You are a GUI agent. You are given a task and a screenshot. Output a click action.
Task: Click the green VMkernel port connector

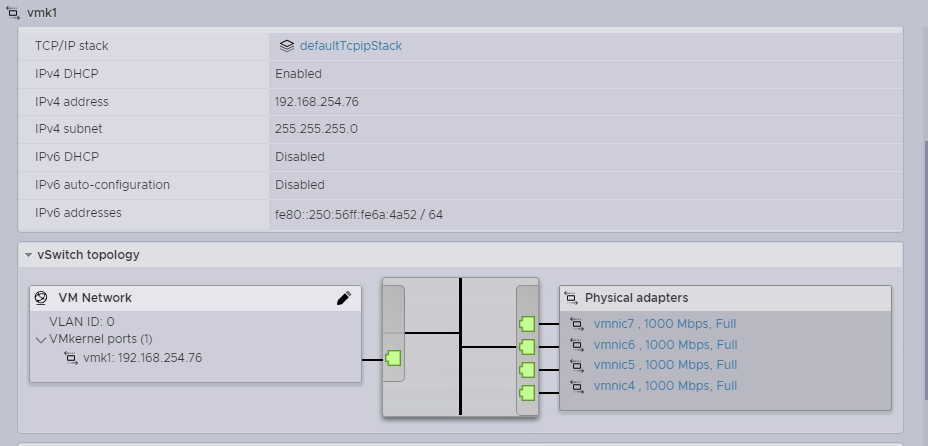click(393, 358)
